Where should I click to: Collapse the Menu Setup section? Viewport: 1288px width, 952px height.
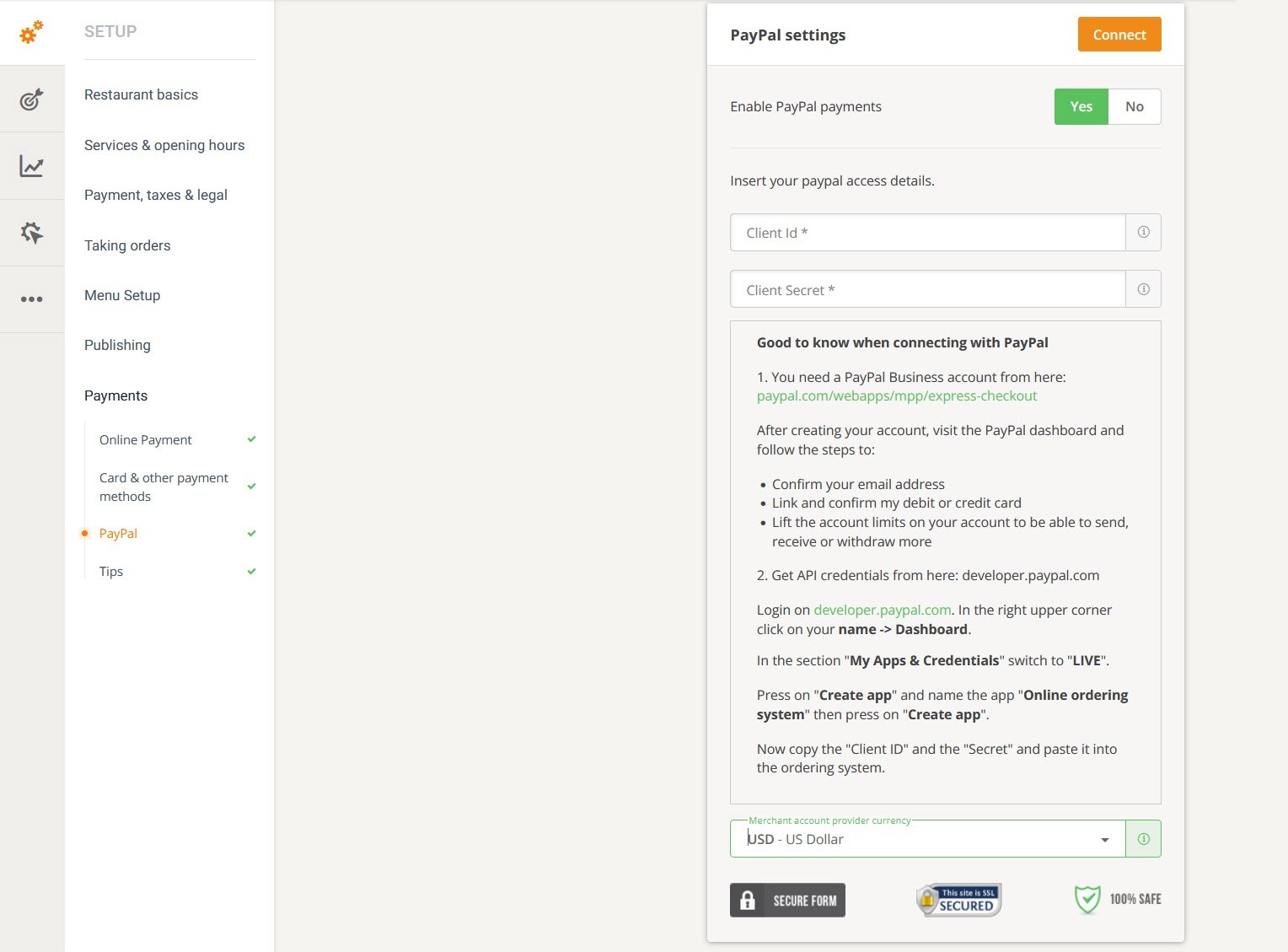121,295
